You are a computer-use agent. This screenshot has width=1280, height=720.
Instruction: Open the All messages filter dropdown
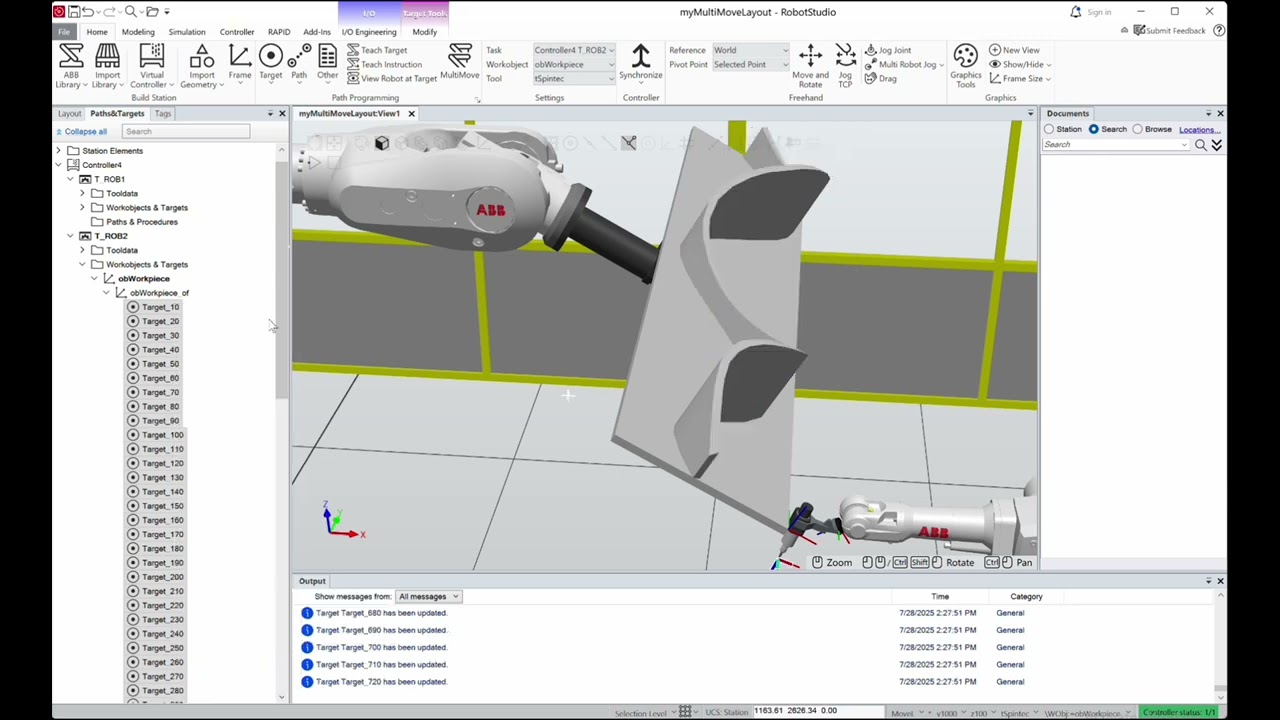[x=428, y=597]
